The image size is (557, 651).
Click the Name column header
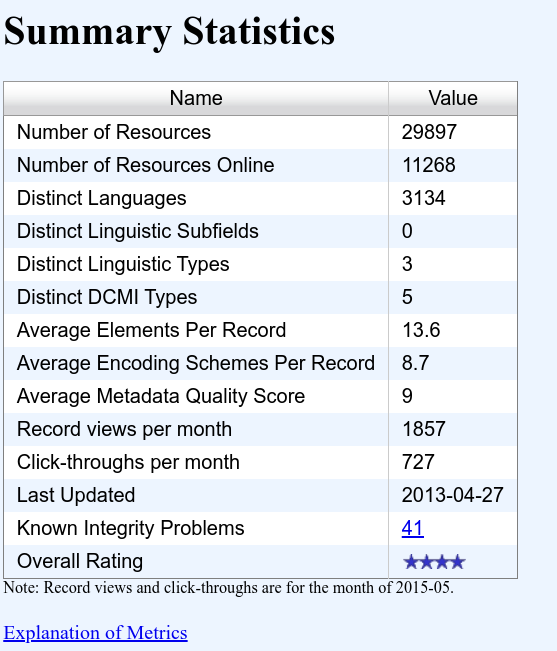[196, 98]
